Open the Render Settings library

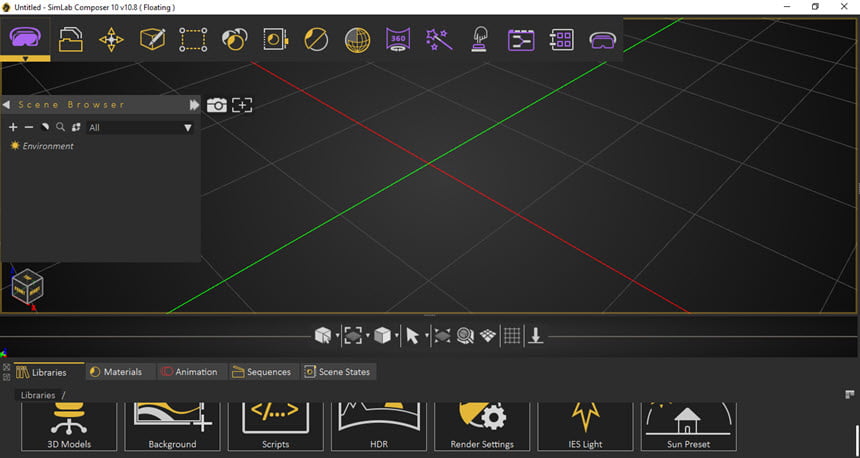(x=482, y=427)
